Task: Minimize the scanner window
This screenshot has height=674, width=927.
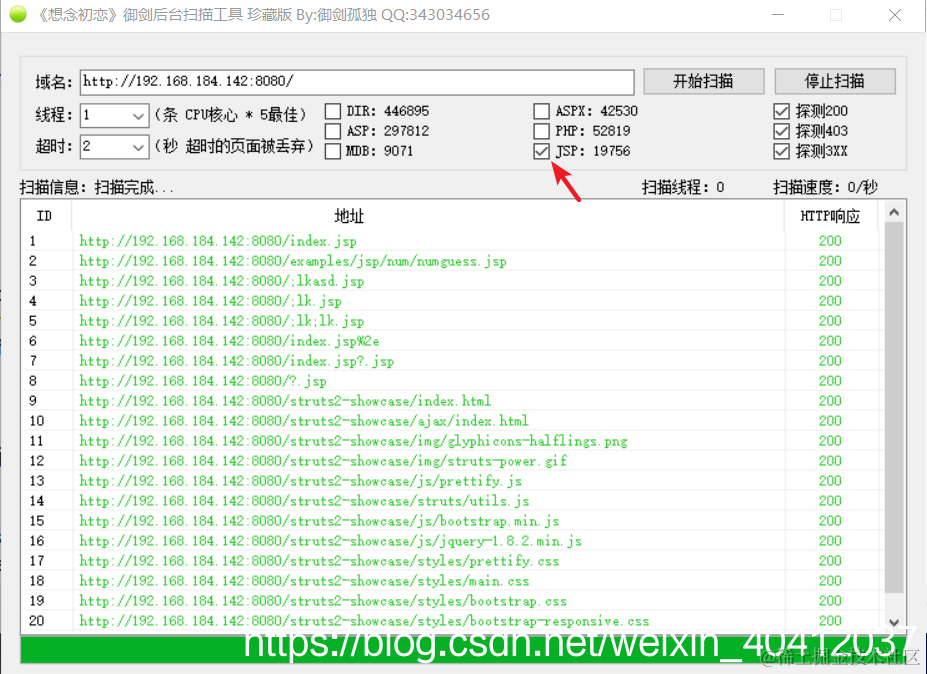Action: [778, 15]
